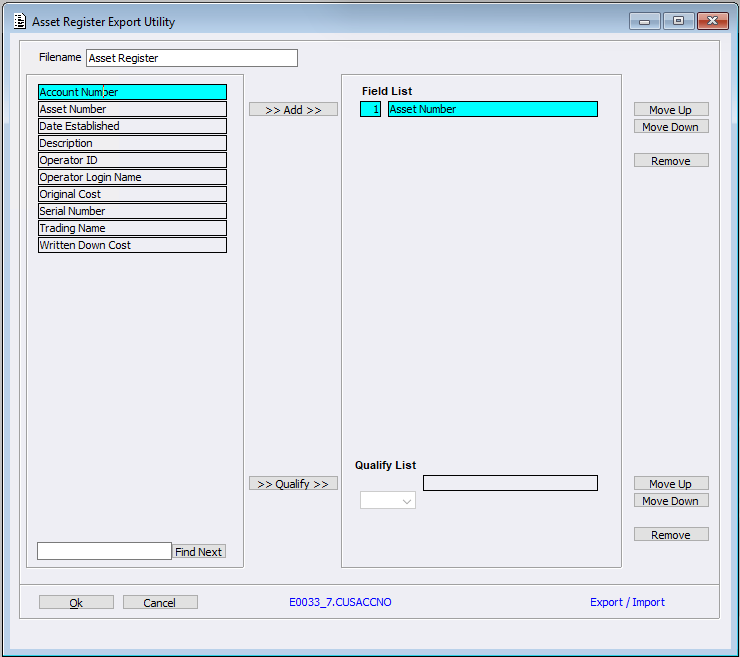Focus the search box beside Find Next
Screen dimensions: 740x657
click(x=104, y=551)
